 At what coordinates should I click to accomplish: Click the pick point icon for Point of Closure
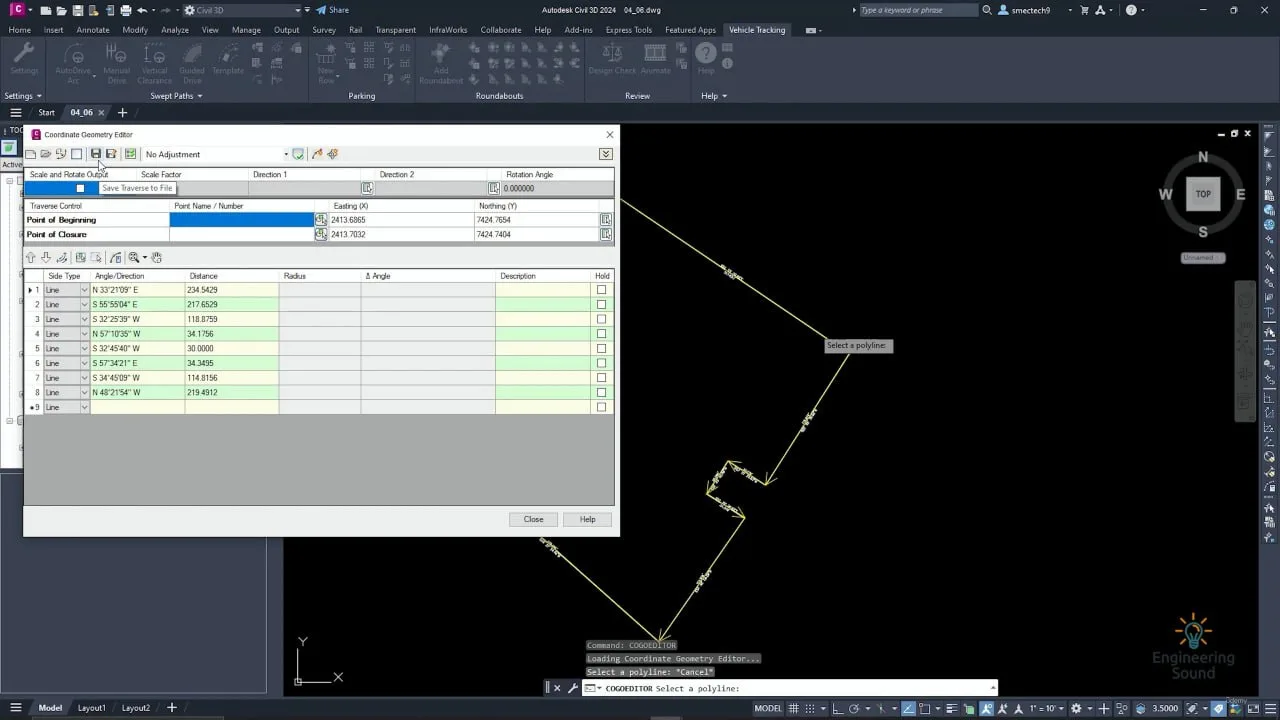pyautogui.click(x=321, y=234)
